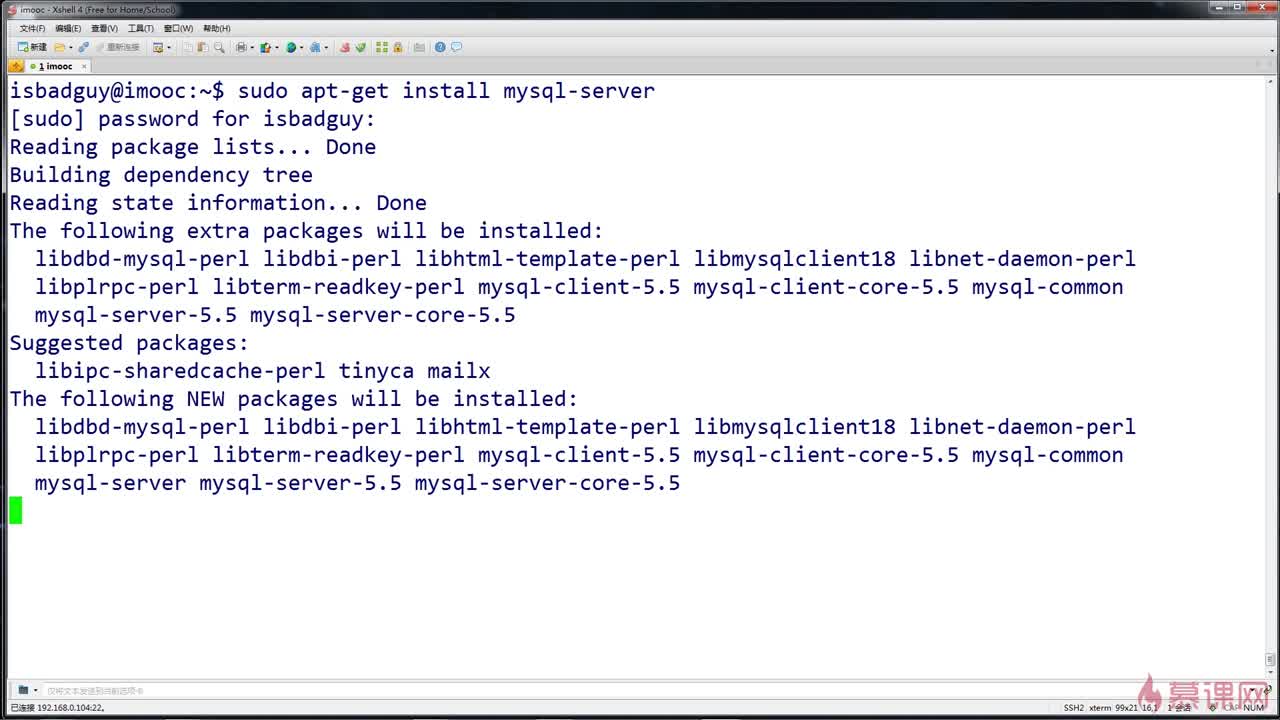
Task: Click the speech bubble feedback icon
Action: tap(456, 47)
